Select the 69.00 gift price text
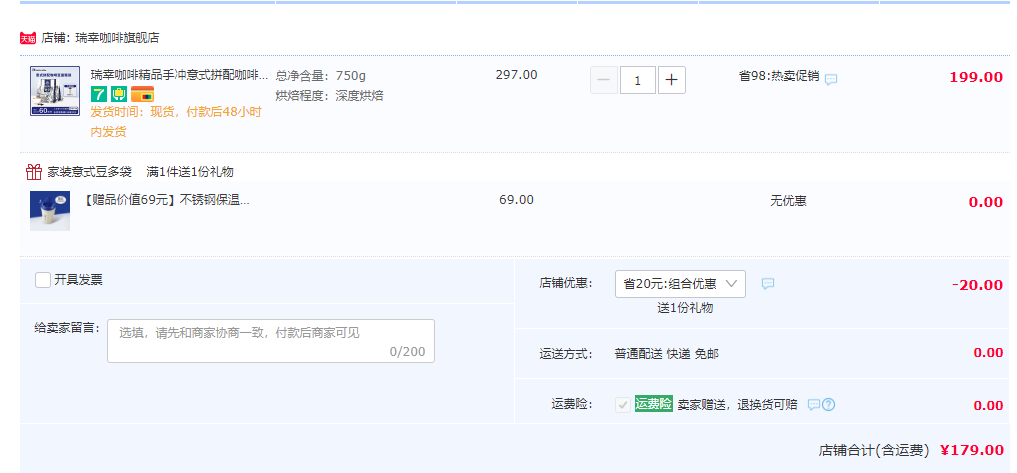This screenshot has width=1017, height=473. (517, 200)
